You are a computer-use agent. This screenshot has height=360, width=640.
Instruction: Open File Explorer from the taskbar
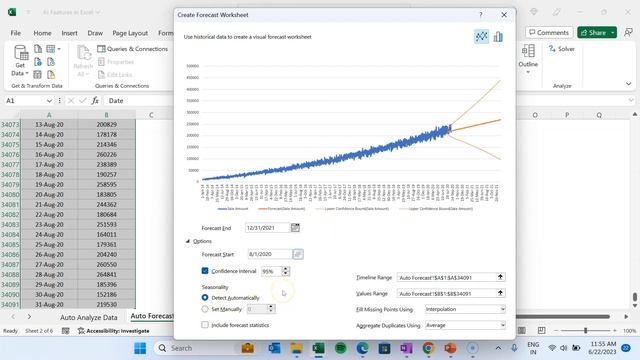click(x=296, y=348)
